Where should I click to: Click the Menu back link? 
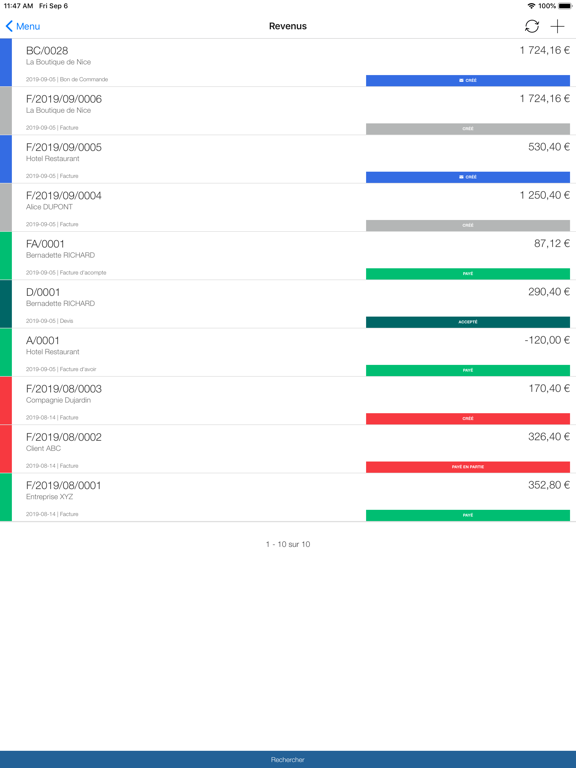click(x=23, y=26)
